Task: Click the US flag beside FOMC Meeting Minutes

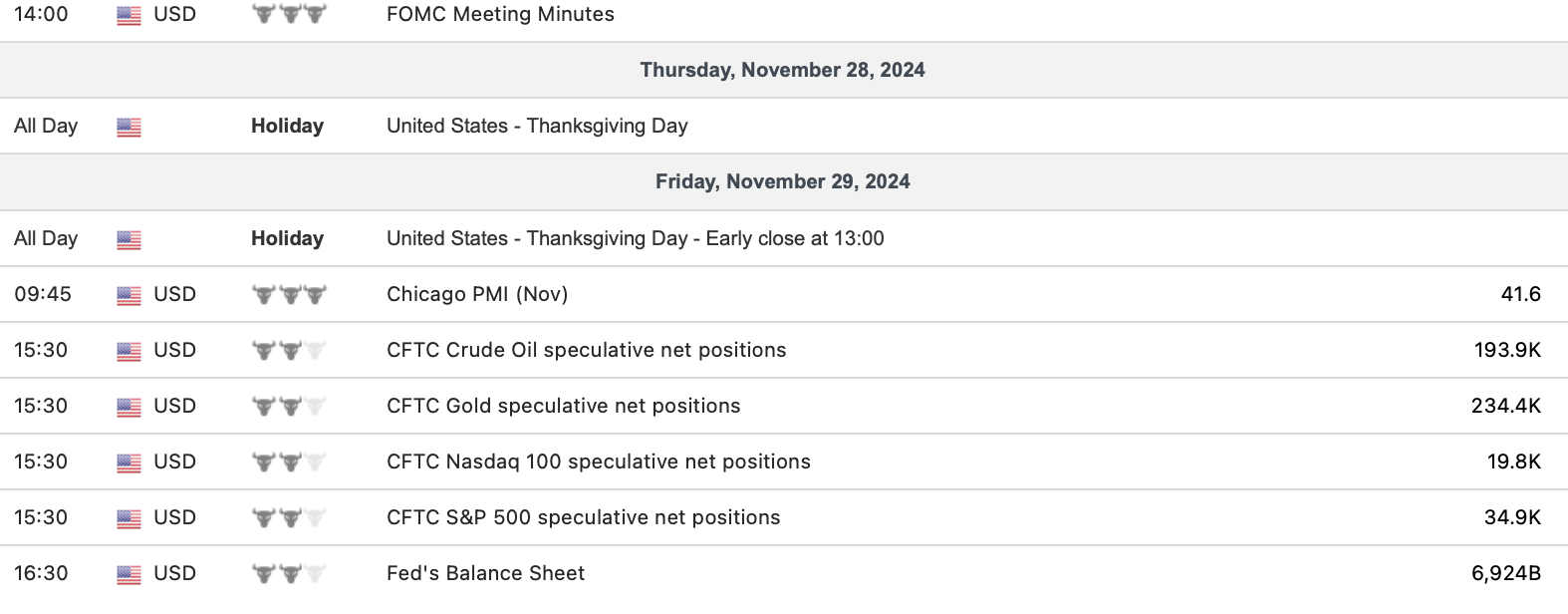Action: coord(129,15)
